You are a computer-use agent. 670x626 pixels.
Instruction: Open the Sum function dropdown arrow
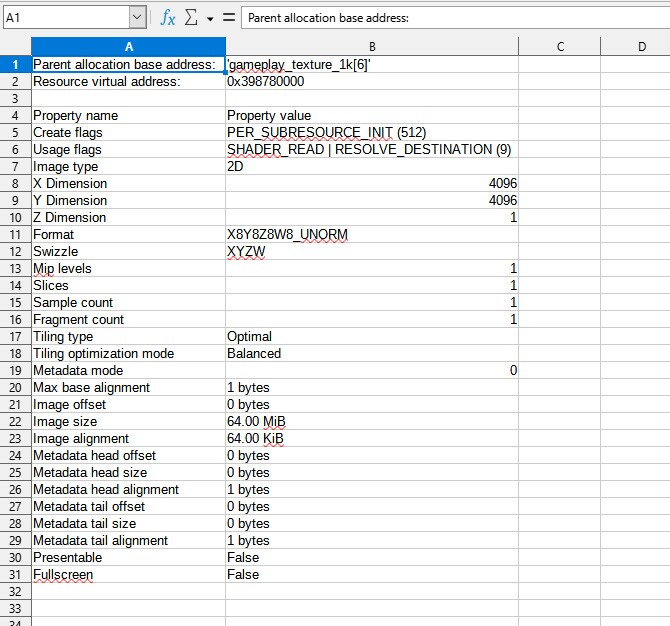coord(210,19)
